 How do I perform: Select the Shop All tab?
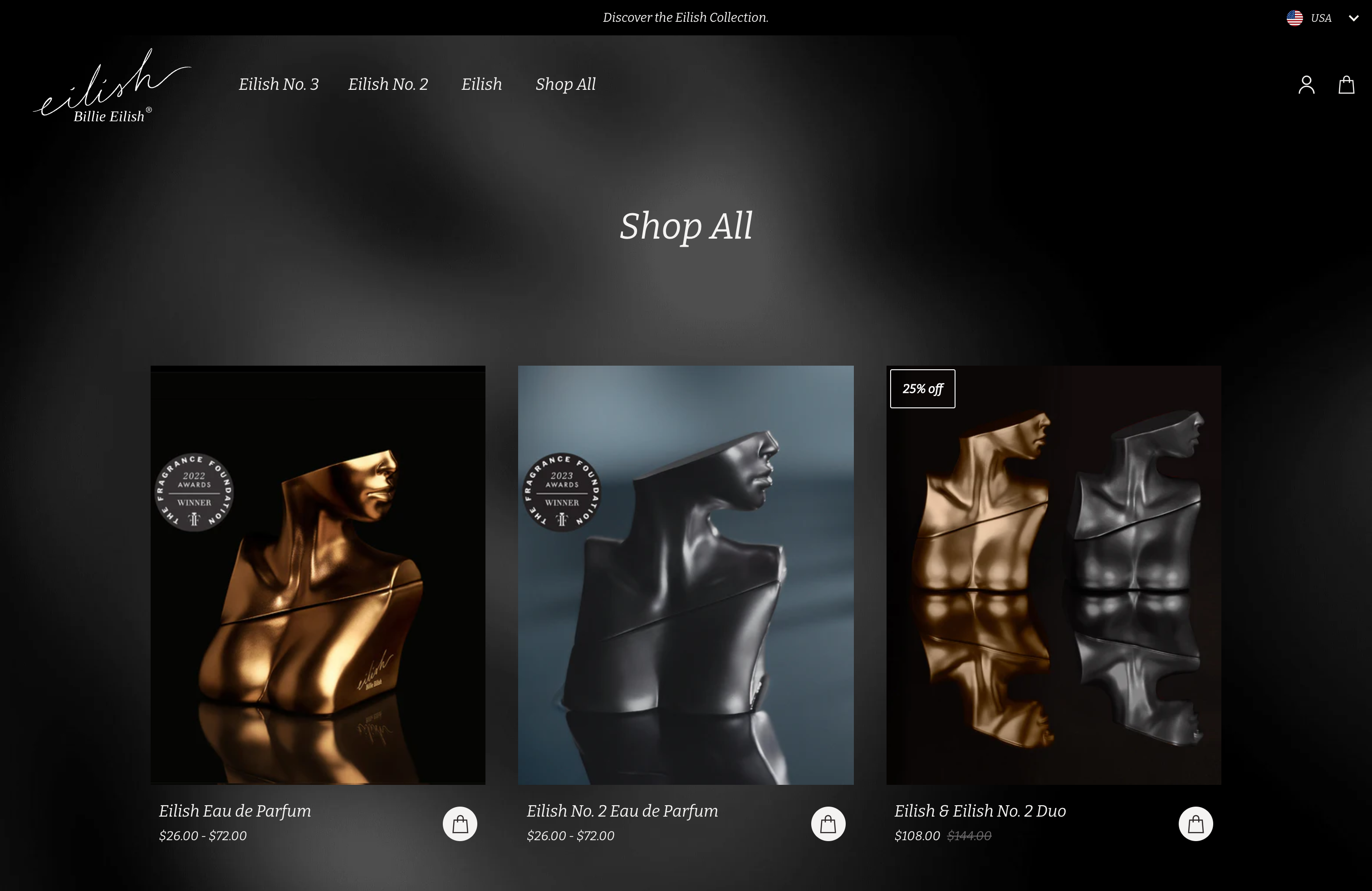(565, 84)
